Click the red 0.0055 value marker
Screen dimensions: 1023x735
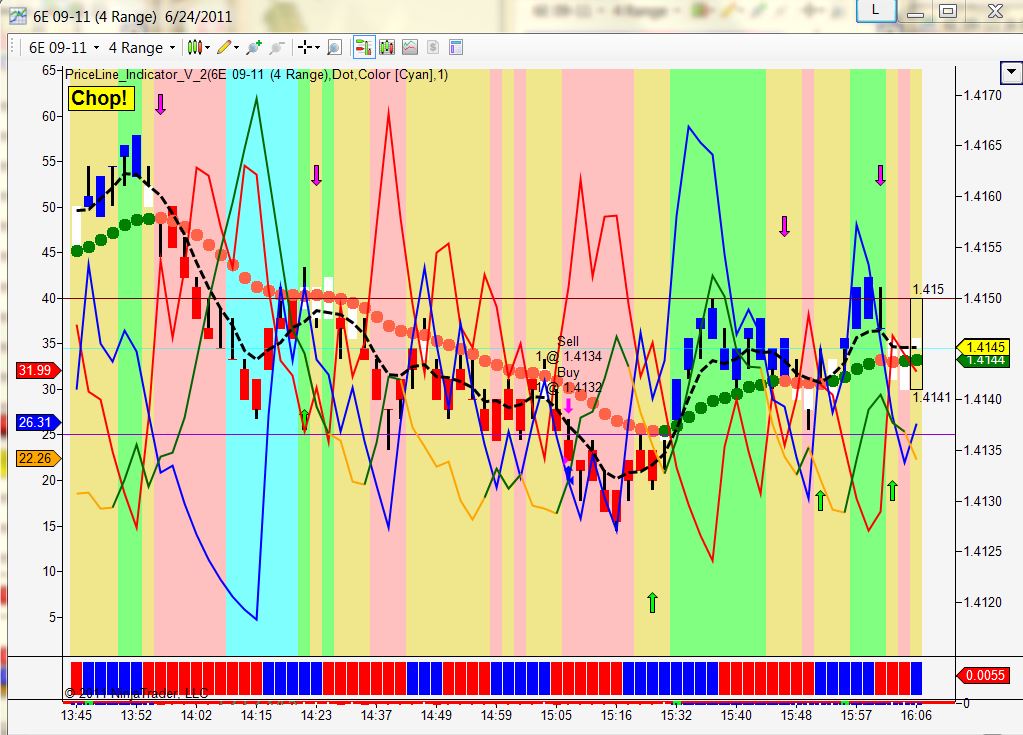(x=984, y=675)
